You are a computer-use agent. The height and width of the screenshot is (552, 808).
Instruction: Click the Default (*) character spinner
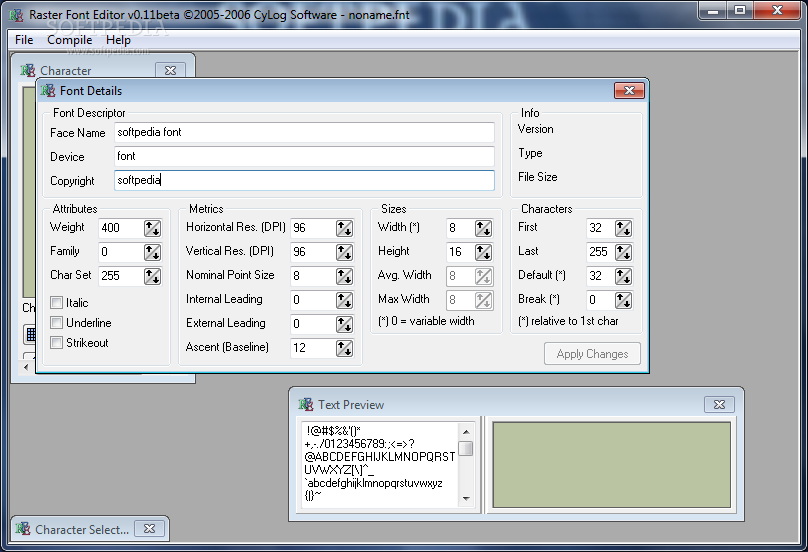pyautogui.click(x=624, y=276)
